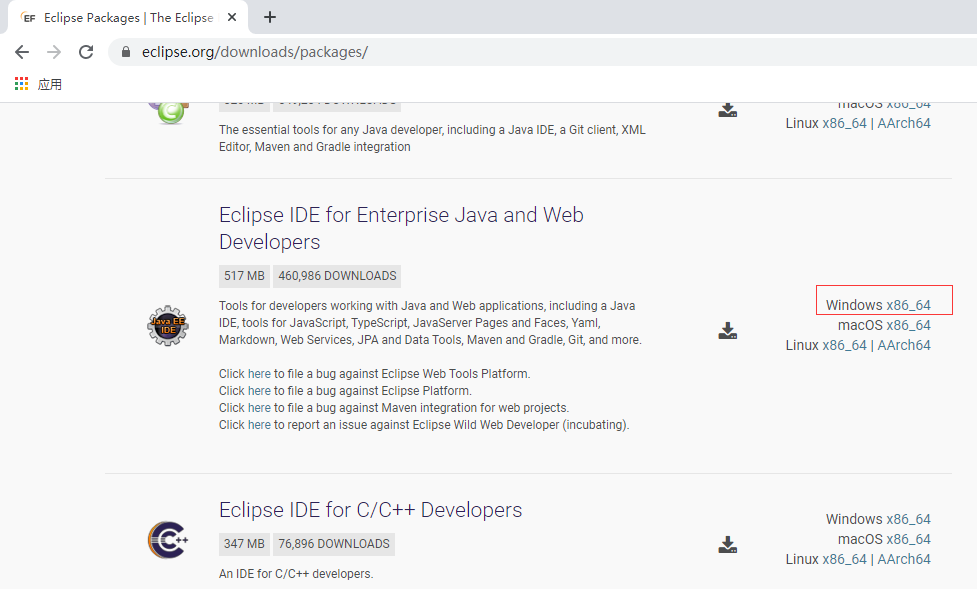
Task: Click the C/C++ package logo
Action: (x=168, y=540)
